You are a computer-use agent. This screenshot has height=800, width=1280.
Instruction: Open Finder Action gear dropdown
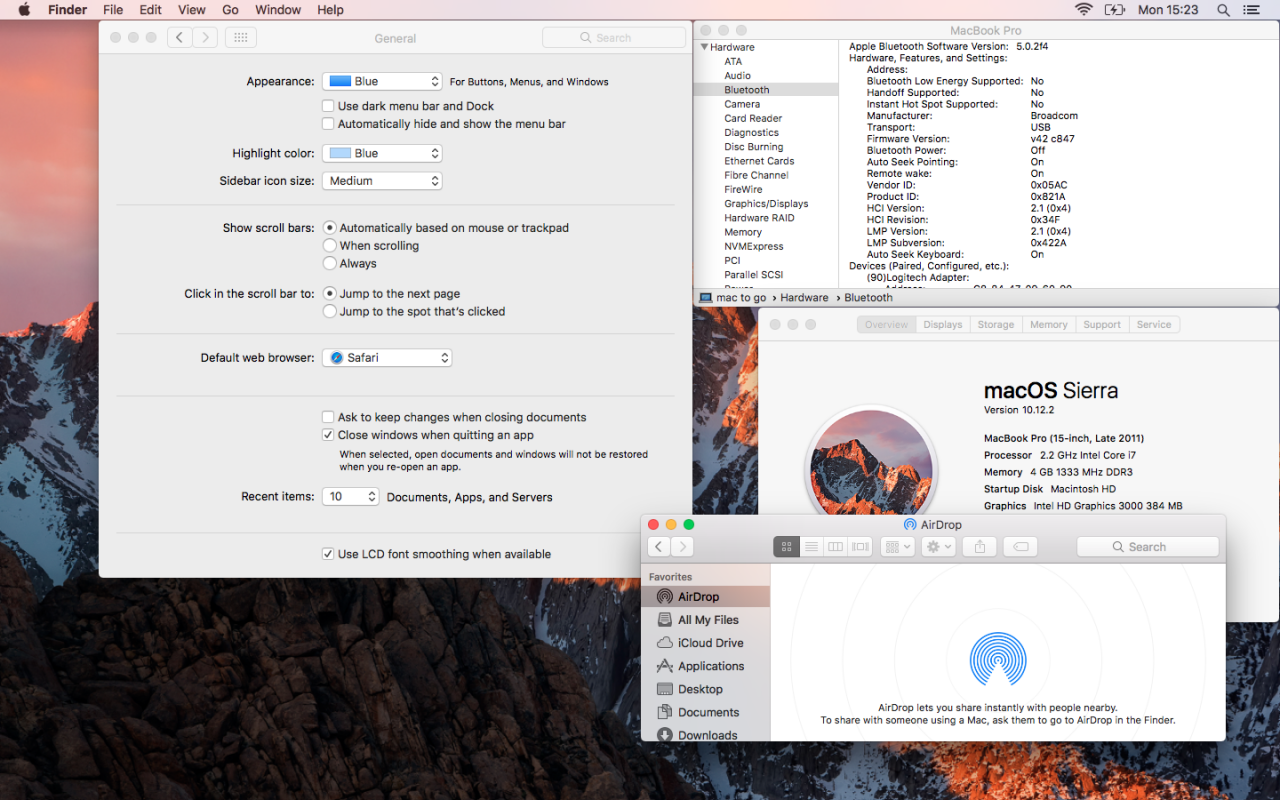pos(938,547)
